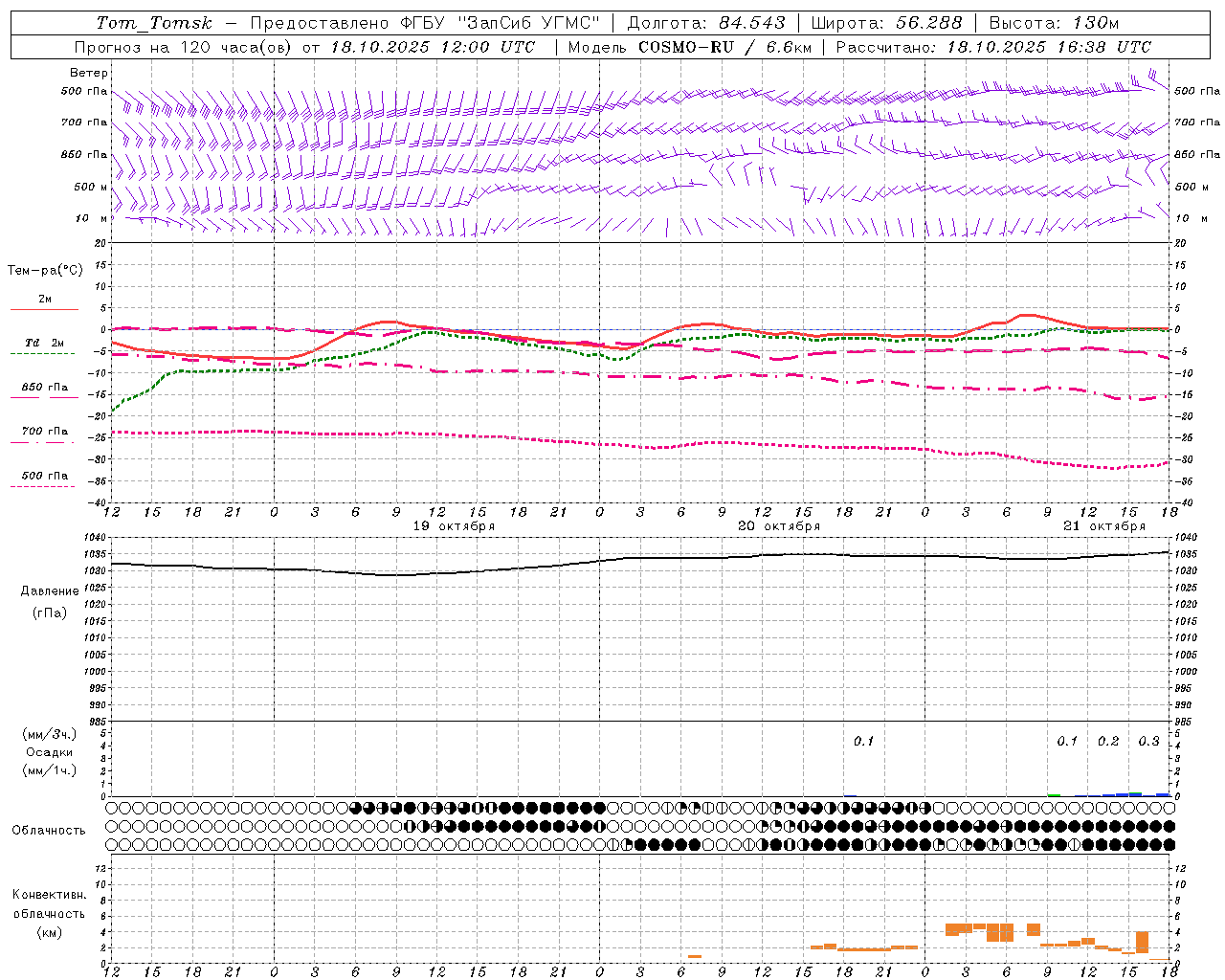
Task: Click the left '1040' pressure axis value
Action: tap(96, 538)
